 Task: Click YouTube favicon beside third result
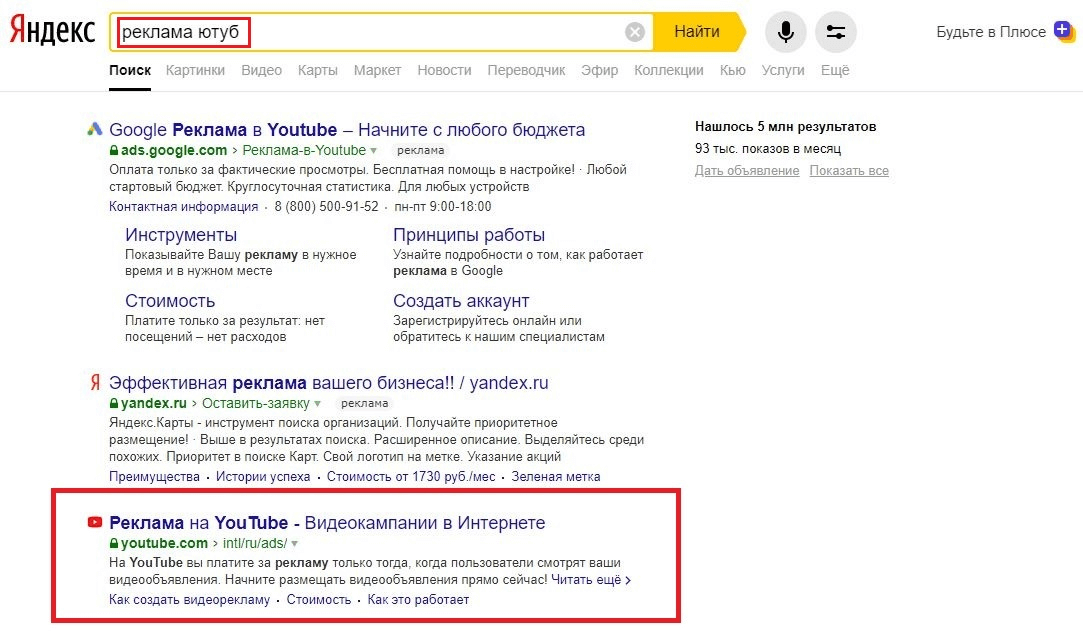[95, 522]
